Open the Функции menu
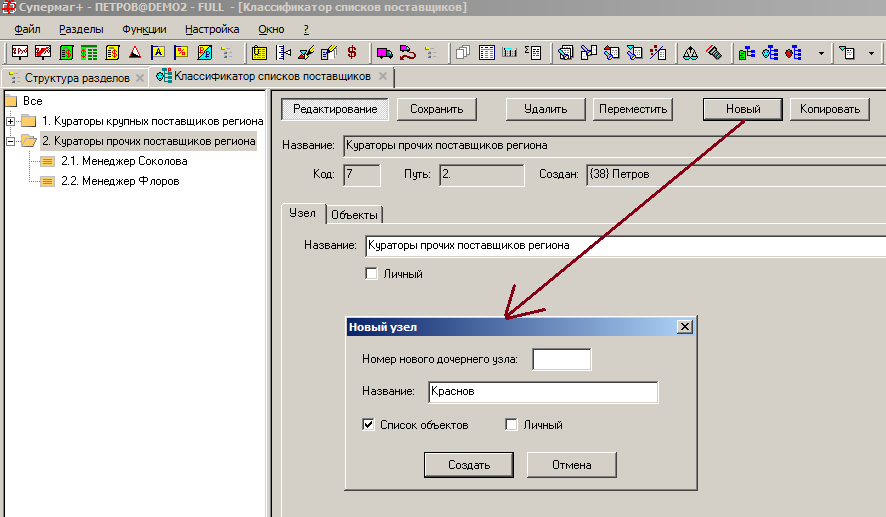Viewport: 886px width, 517px height. point(144,29)
